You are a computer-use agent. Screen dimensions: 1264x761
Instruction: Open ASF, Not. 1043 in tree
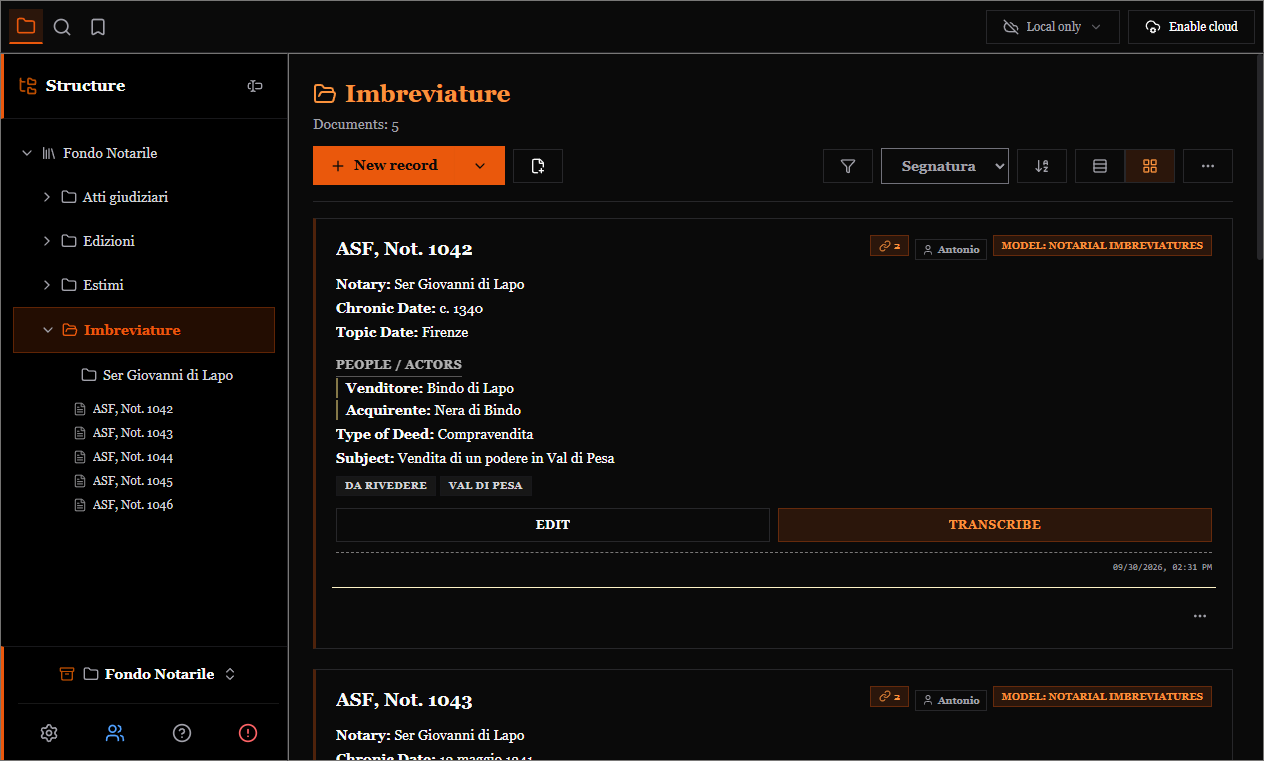[x=133, y=433]
